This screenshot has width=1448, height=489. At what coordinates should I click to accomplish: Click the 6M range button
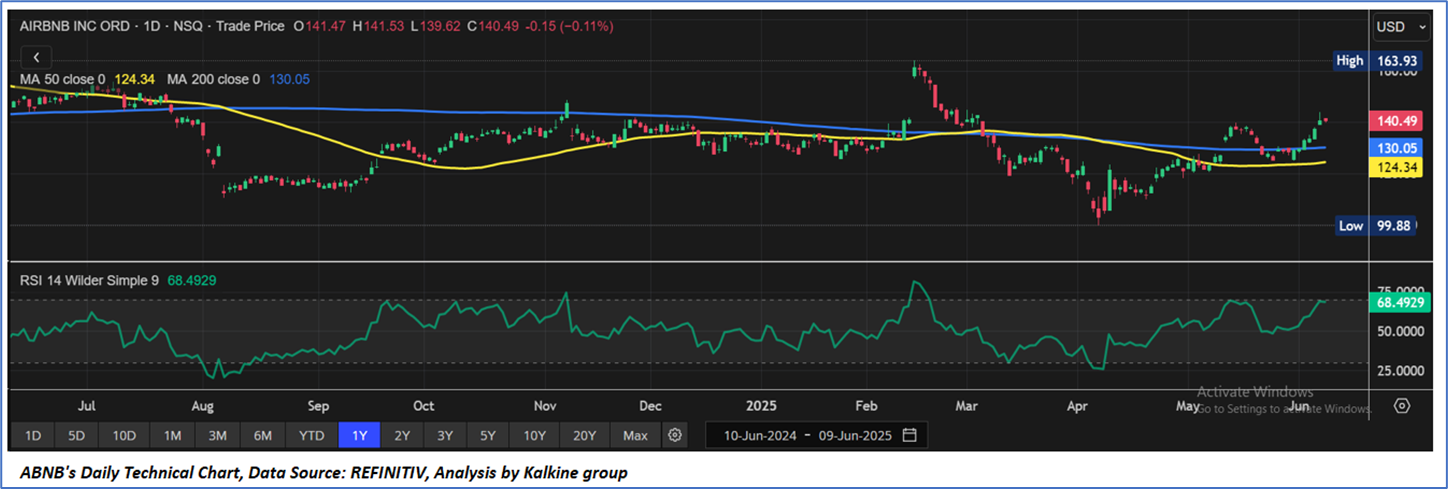[263, 435]
